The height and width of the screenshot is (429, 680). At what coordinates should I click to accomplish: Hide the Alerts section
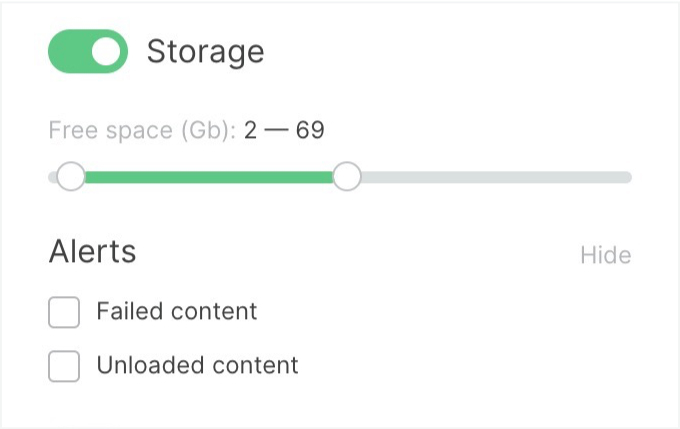[x=605, y=255]
